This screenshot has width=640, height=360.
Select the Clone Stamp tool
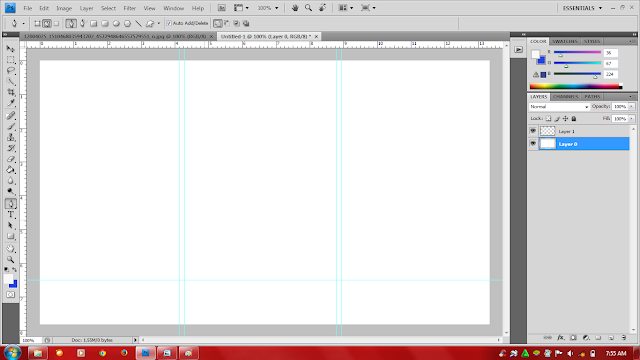pyautogui.click(x=11, y=138)
